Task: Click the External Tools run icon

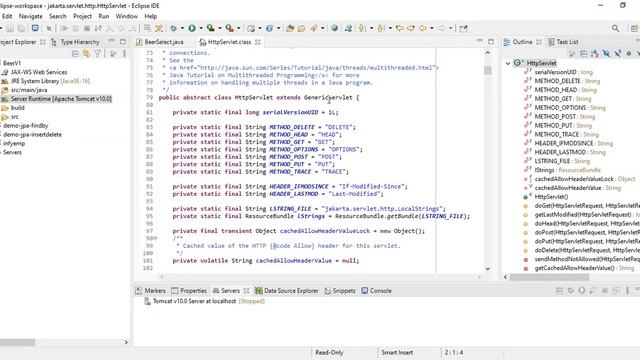Action: tap(230, 28)
